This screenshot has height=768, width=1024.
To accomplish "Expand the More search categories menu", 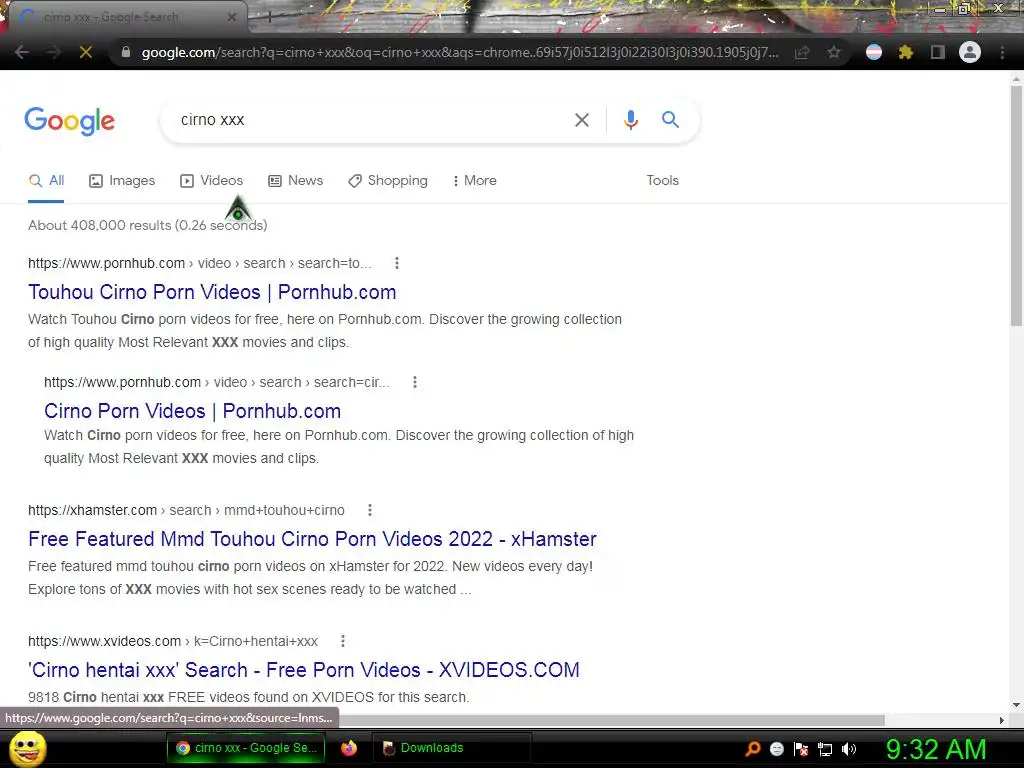I will coord(475,181).
